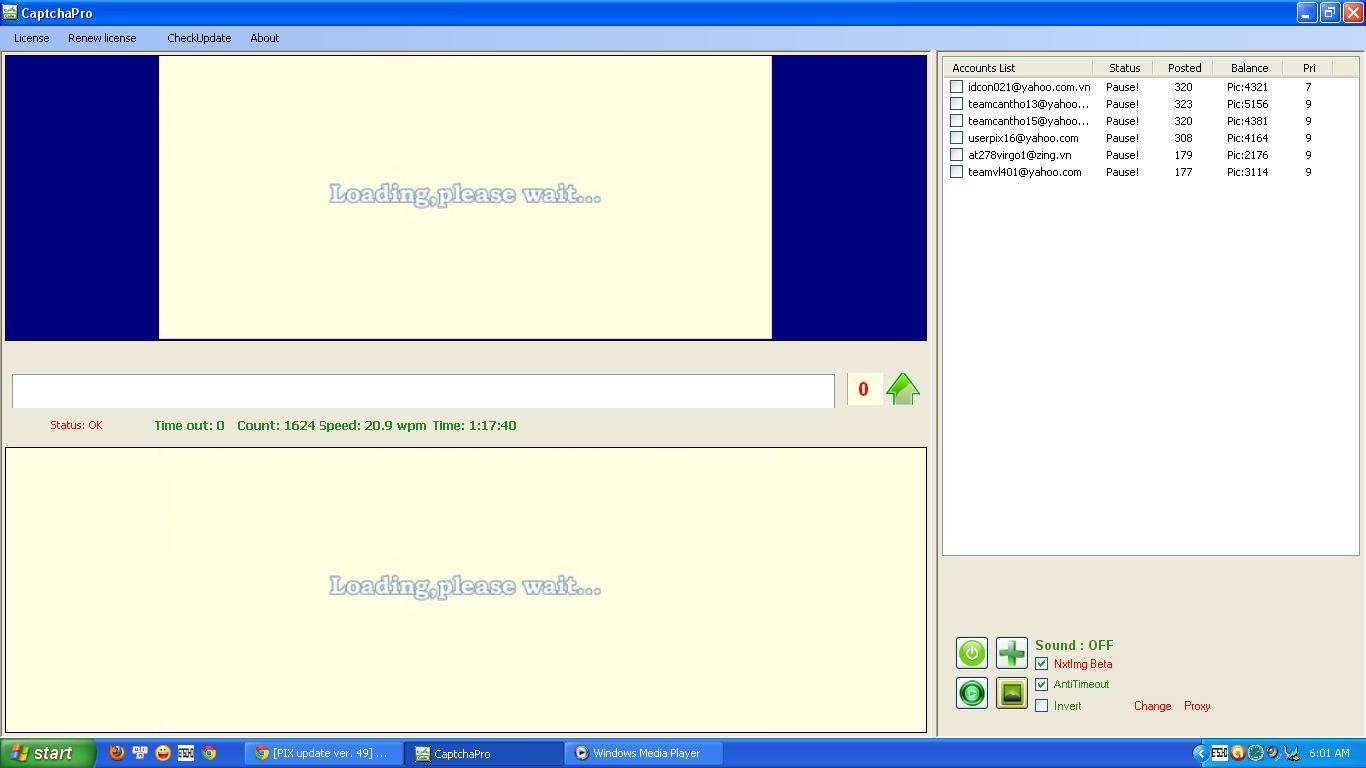Tick the checkbox for teamvl401@yahoo.com
Image resolution: width=1366 pixels, height=768 pixels.
pyautogui.click(x=956, y=172)
